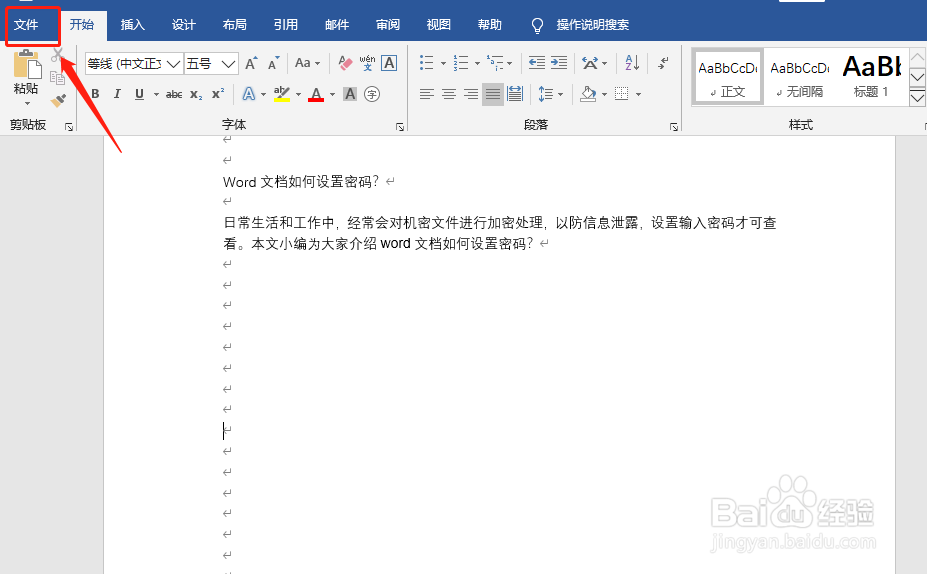927x574 pixels.
Task: Switch to the 邮件 tab
Action: (x=337, y=25)
